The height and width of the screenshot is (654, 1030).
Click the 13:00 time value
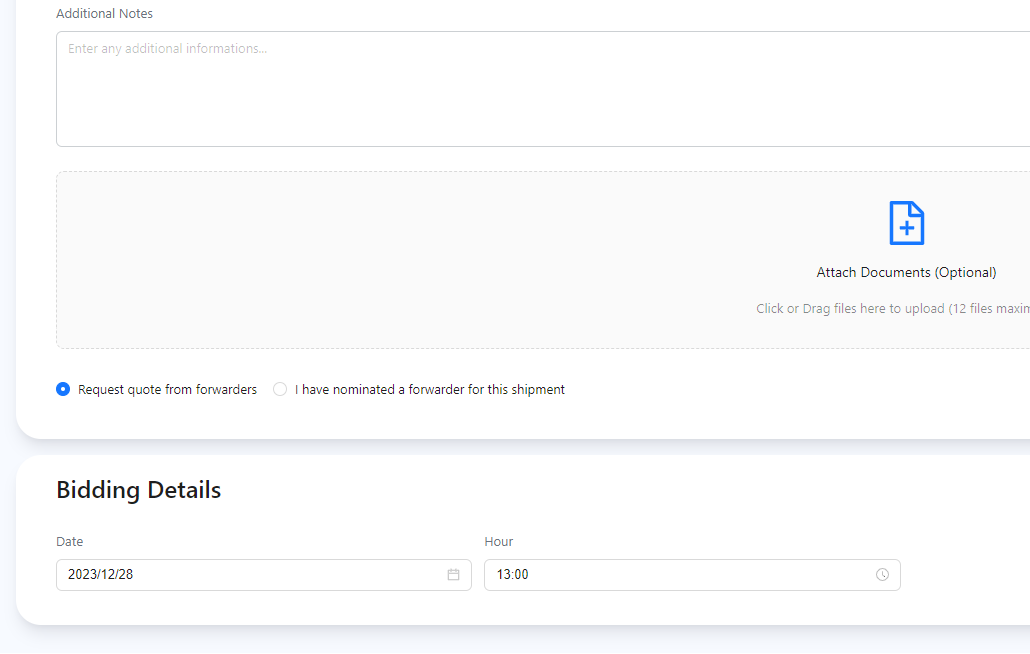(x=513, y=575)
